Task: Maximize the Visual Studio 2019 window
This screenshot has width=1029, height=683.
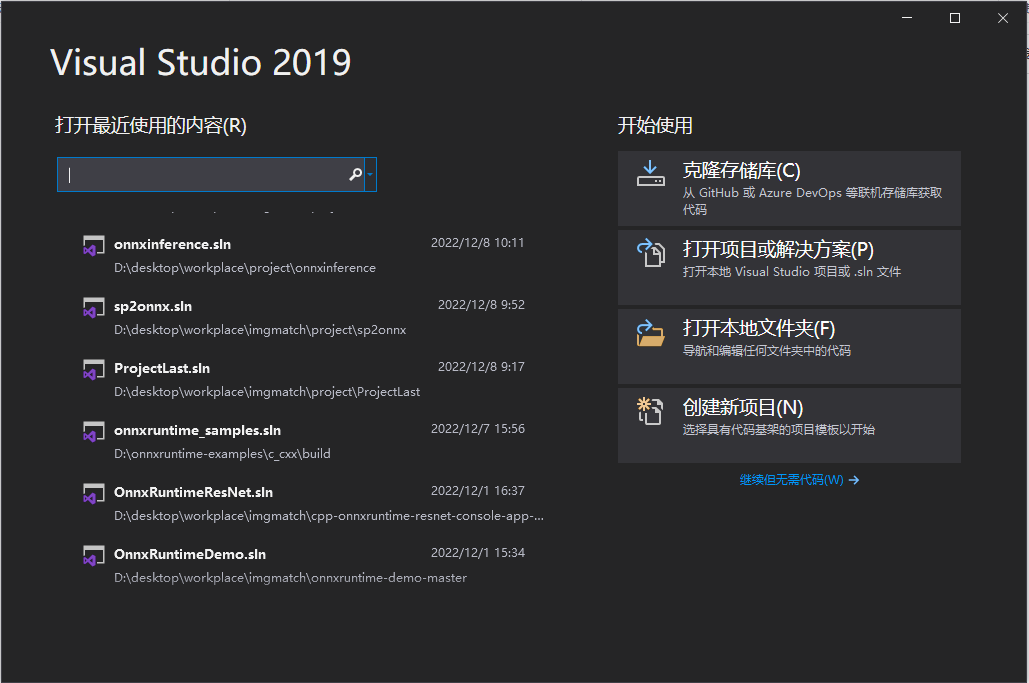Action: tap(955, 18)
